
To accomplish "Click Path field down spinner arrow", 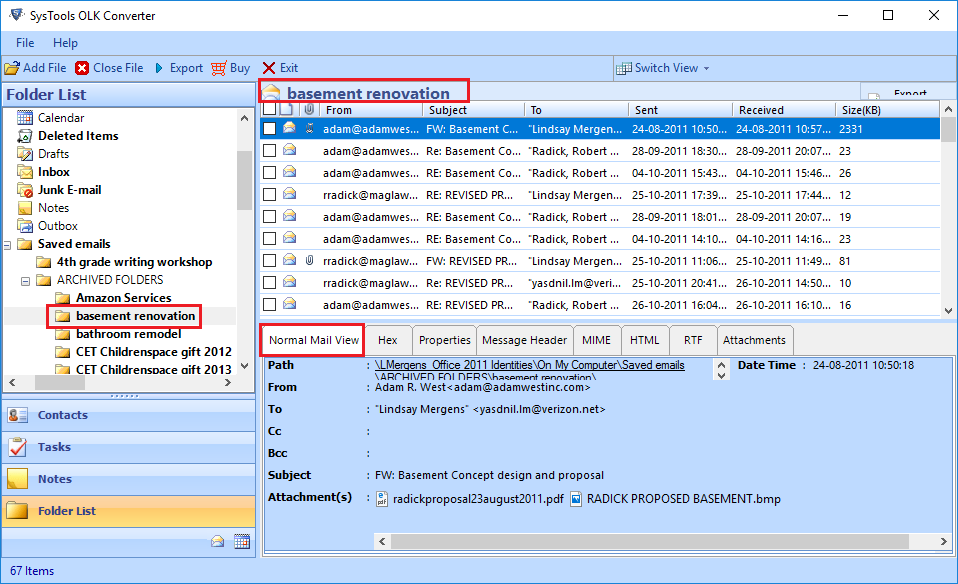I will pos(722,375).
